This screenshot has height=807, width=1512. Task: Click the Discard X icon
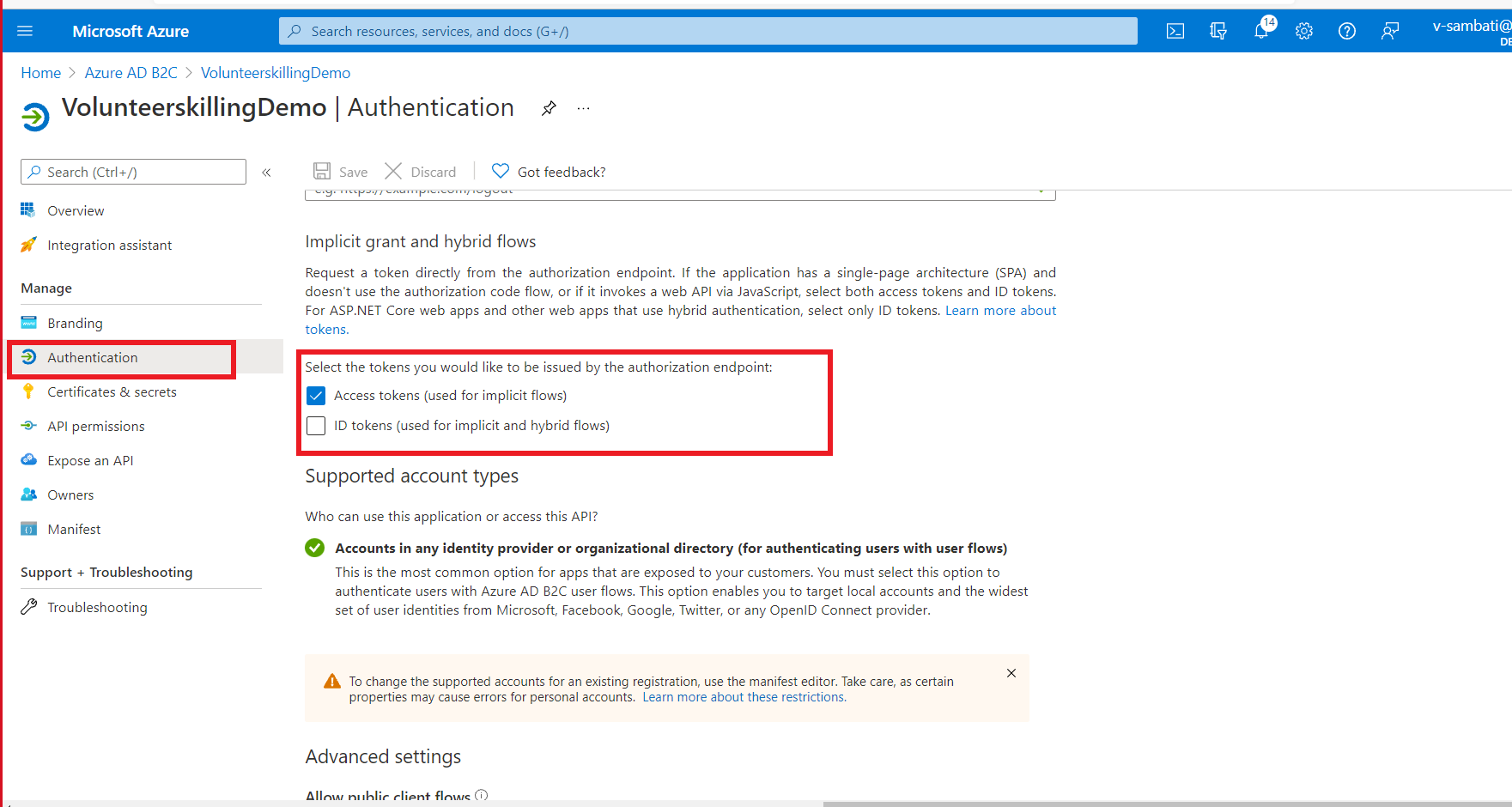[393, 171]
